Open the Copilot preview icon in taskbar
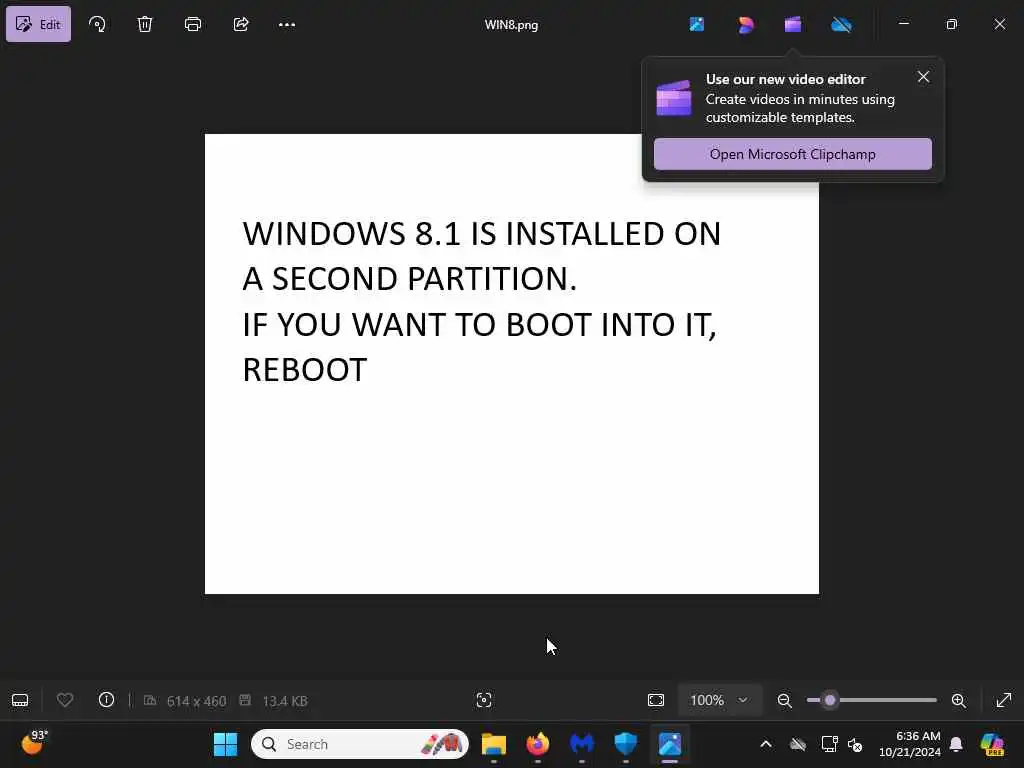Screen dimensions: 1024x768 pyautogui.click(x=992, y=744)
